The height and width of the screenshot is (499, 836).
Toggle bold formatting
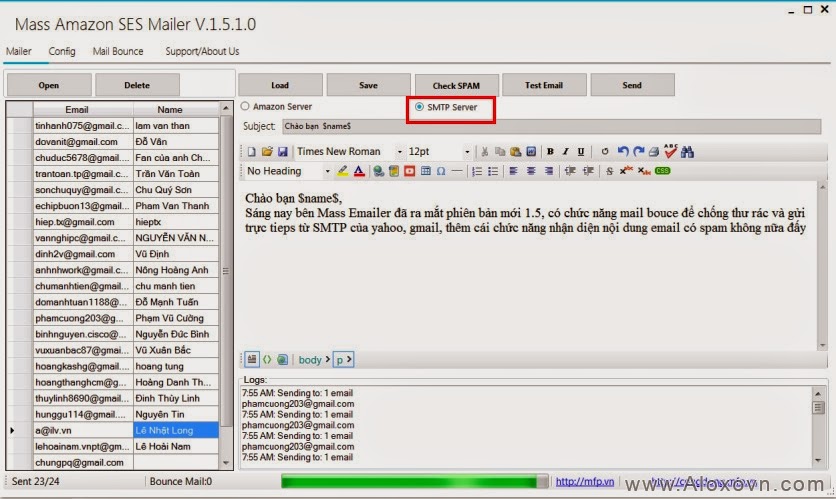tap(550, 152)
